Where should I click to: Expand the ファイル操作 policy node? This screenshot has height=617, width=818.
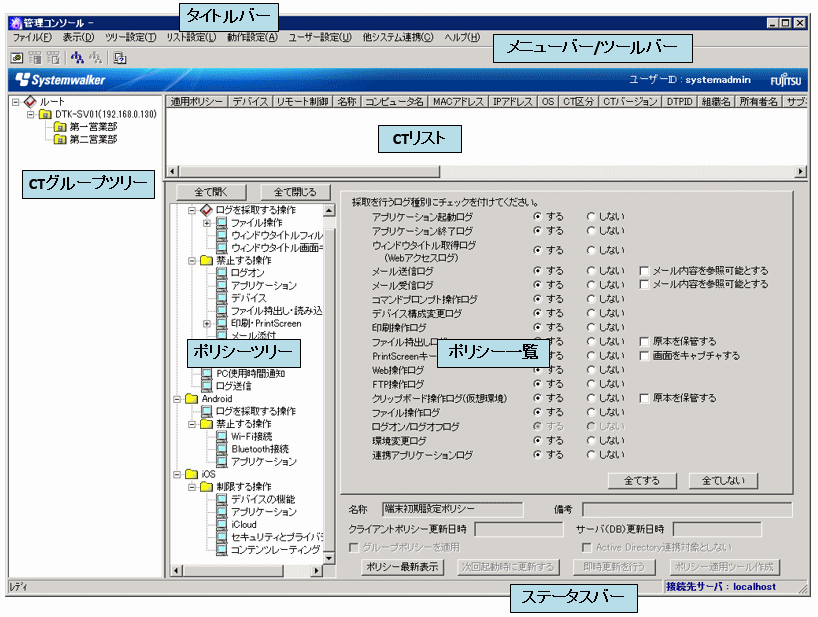tap(207, 223)
